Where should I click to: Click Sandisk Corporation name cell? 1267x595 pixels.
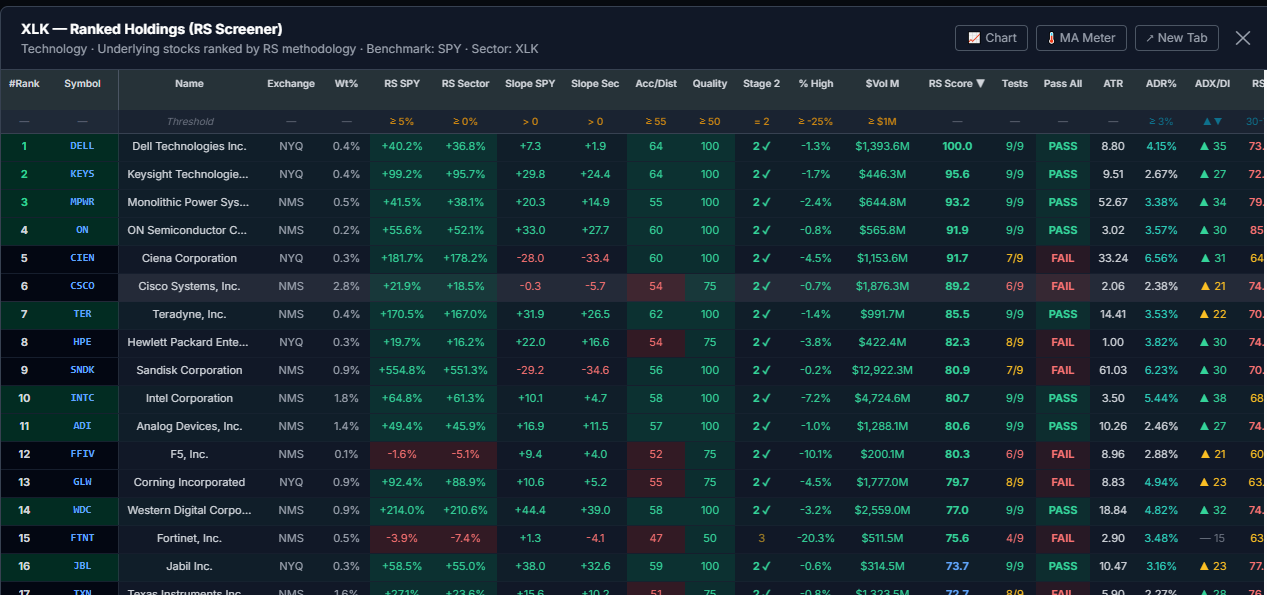(x=189, y=370)
